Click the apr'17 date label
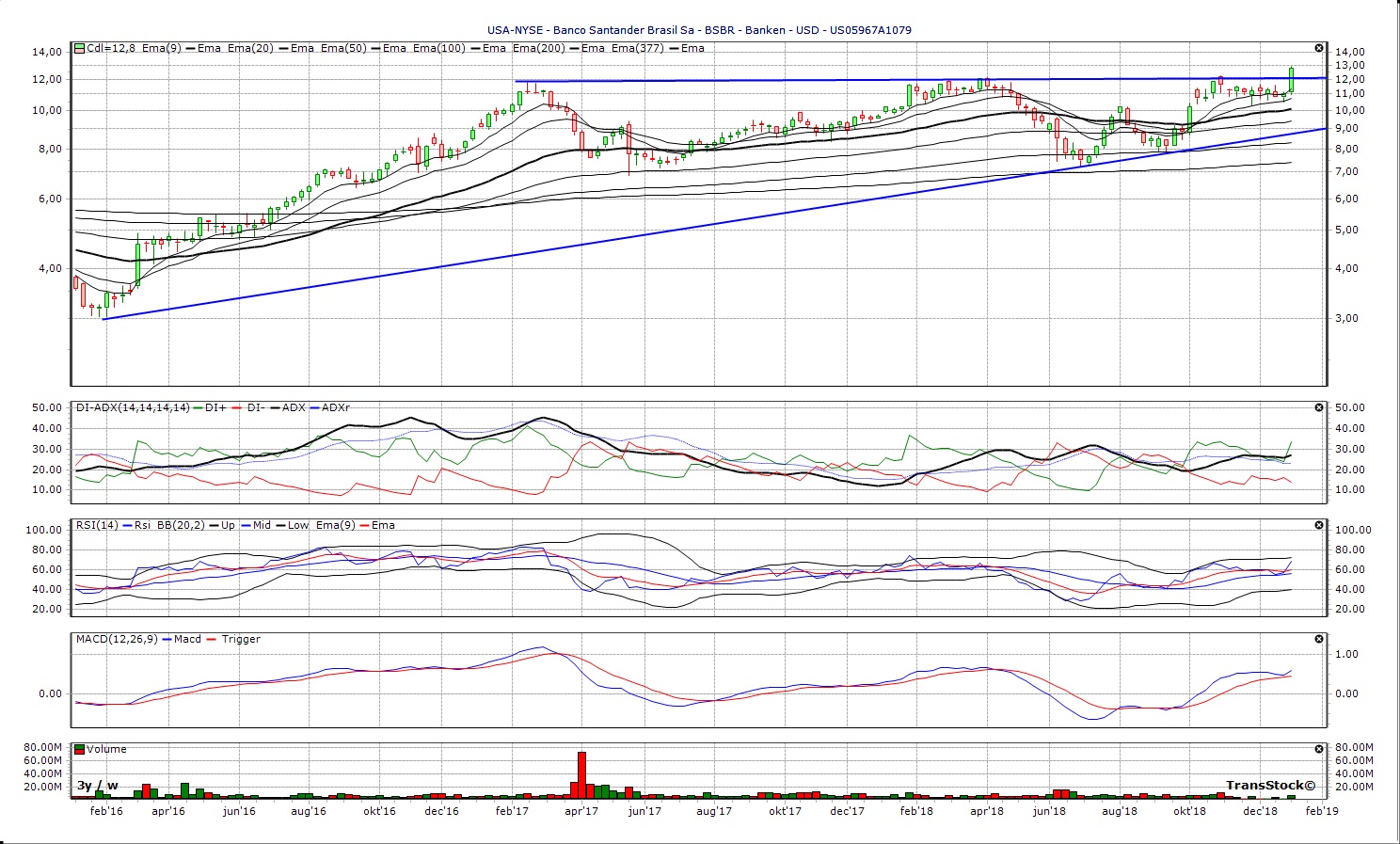Viewport: 1400px width, 844px height. (581, 811)
